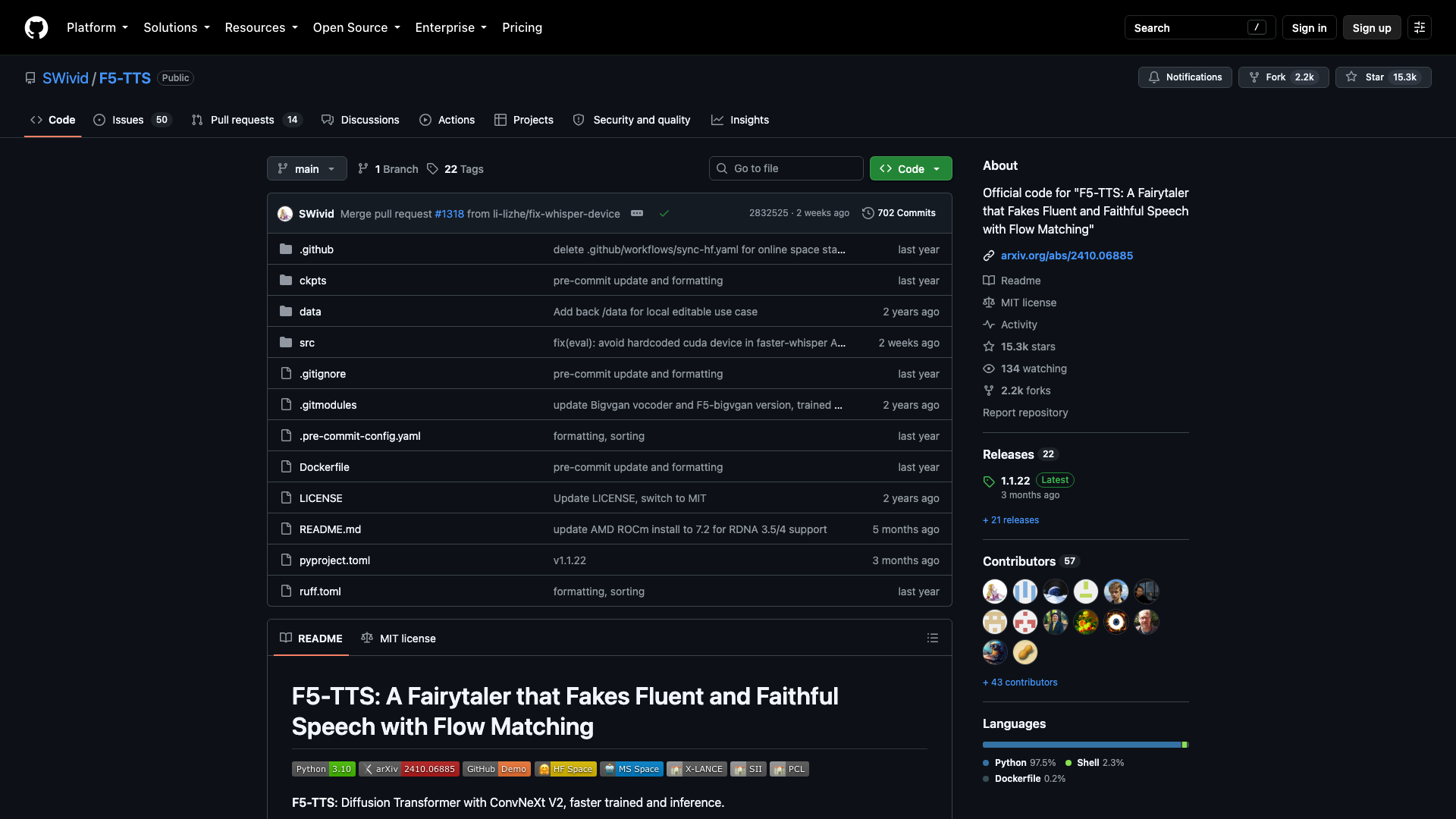
Task: Open the arxiv.org/abs/2410.06885 link
Action: pos(1066,256)
